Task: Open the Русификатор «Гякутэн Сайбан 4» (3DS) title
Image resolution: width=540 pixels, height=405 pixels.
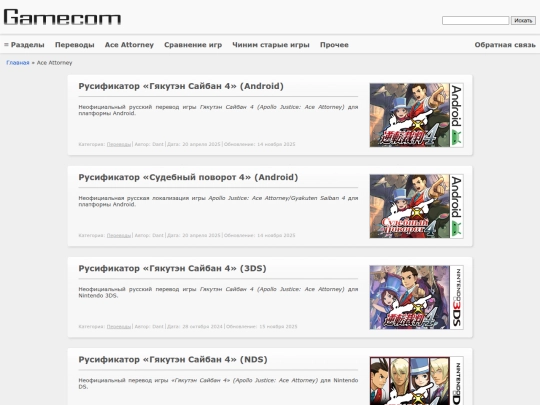Action: (x=172, y=268)
